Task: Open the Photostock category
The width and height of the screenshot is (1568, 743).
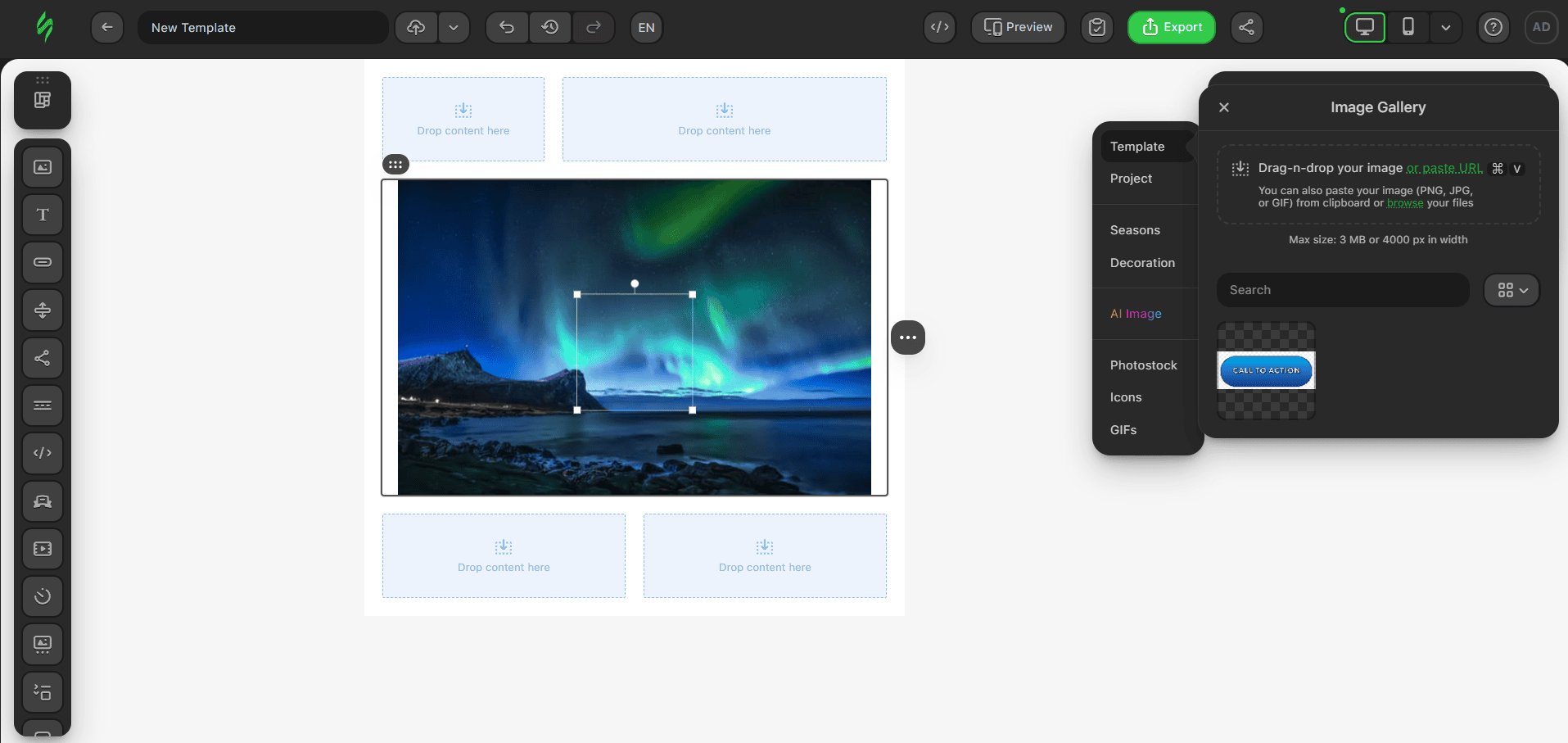Action: tap(1143, 365)
